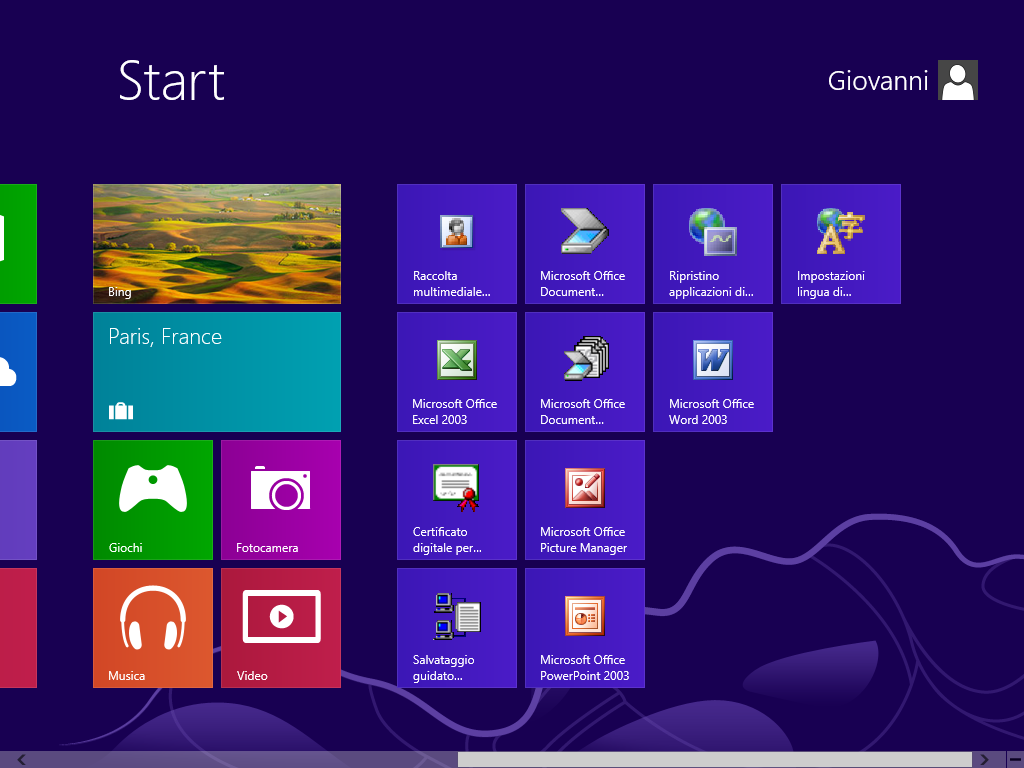The width and height of the screenshot is (1024, 768).
Task: Launch the Giochi games tile
Action: pyautogui.click(x=153, y=500)
